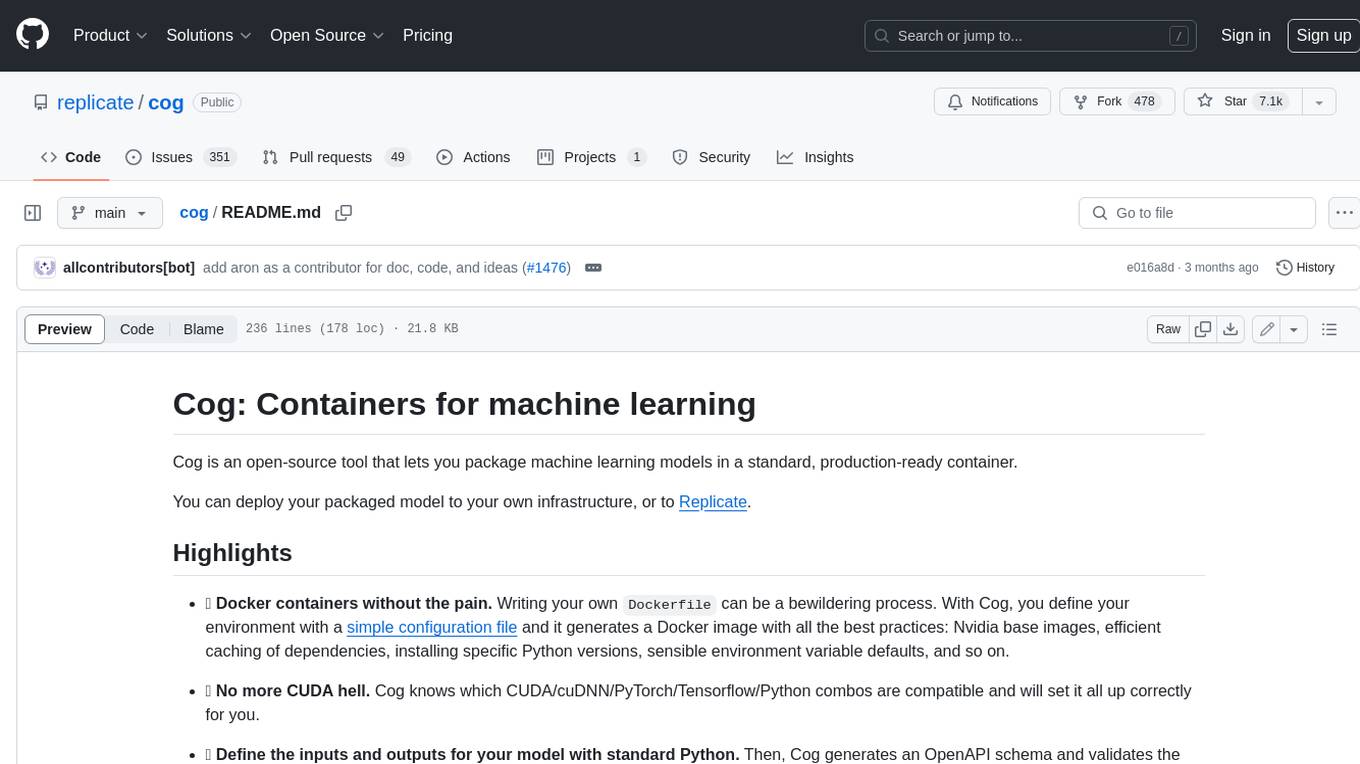
Task: Follow the Replicate link in the README
Action: 713,502
